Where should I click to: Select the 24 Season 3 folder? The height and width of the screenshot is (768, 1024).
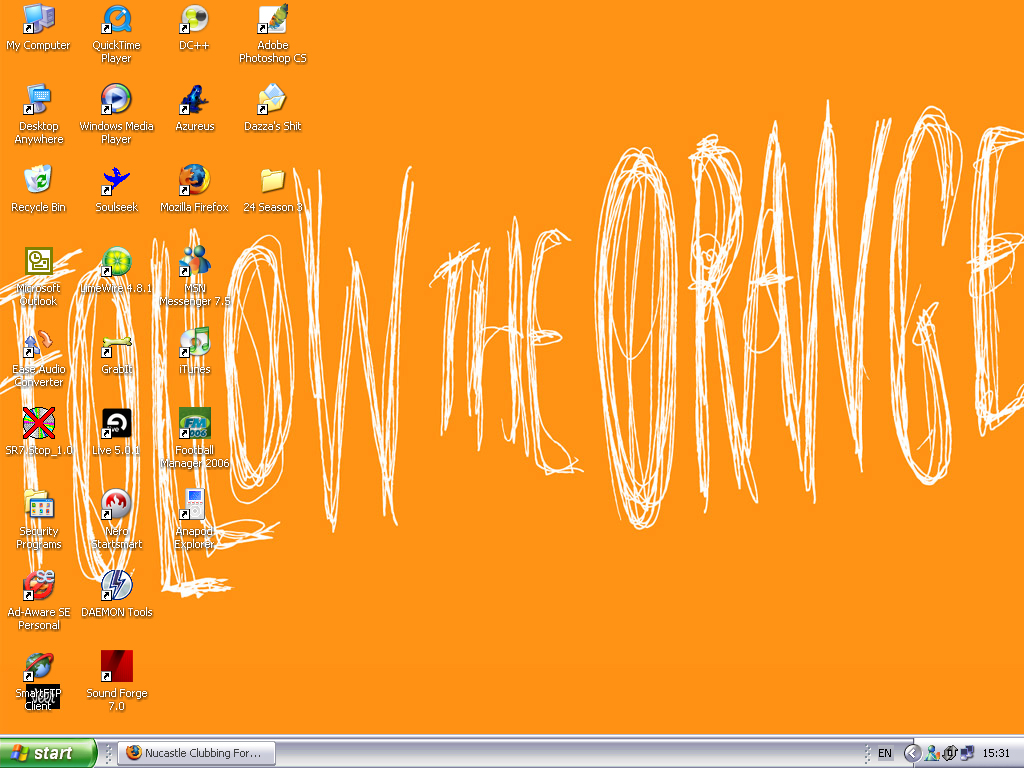272,181
